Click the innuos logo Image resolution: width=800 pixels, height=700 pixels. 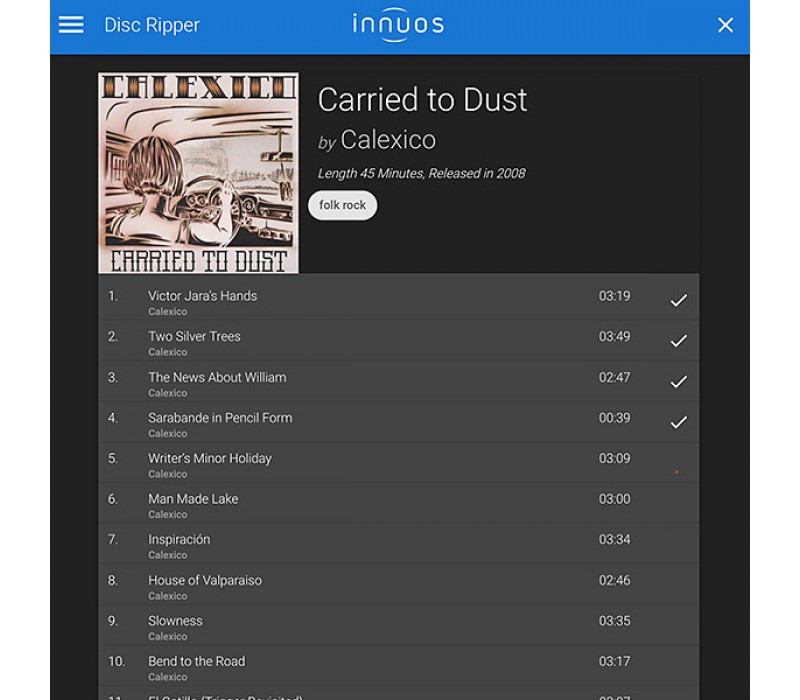pyautogui.click(x=398, y=24)
